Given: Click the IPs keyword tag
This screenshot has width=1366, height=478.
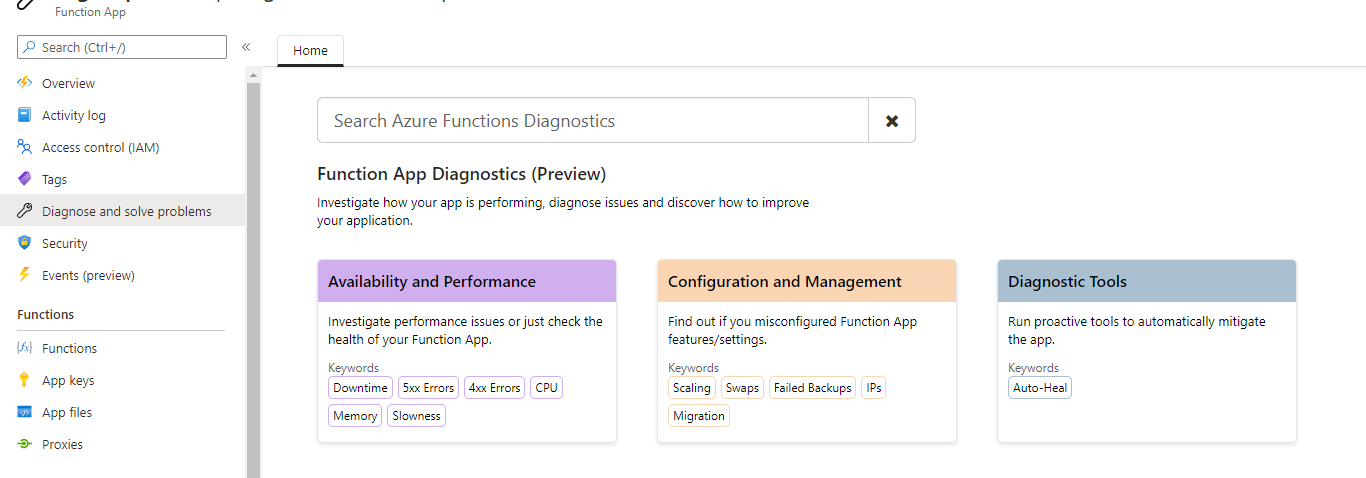Looking at the screenshot, I should 874,388.
